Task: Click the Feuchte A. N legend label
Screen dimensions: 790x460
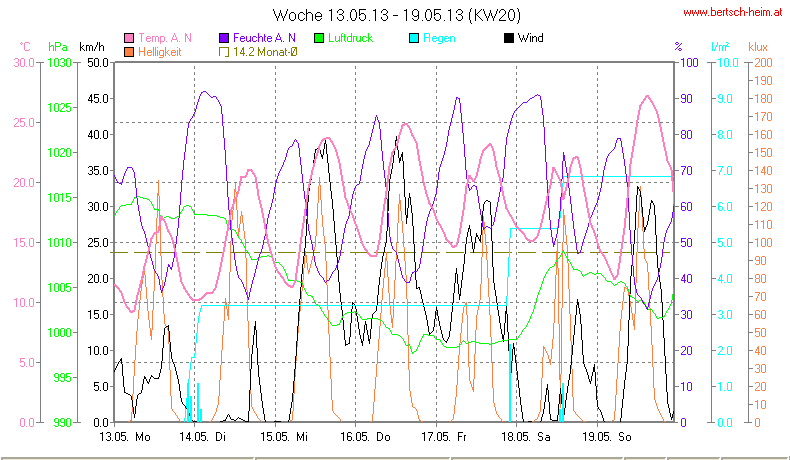Action: 264,38
